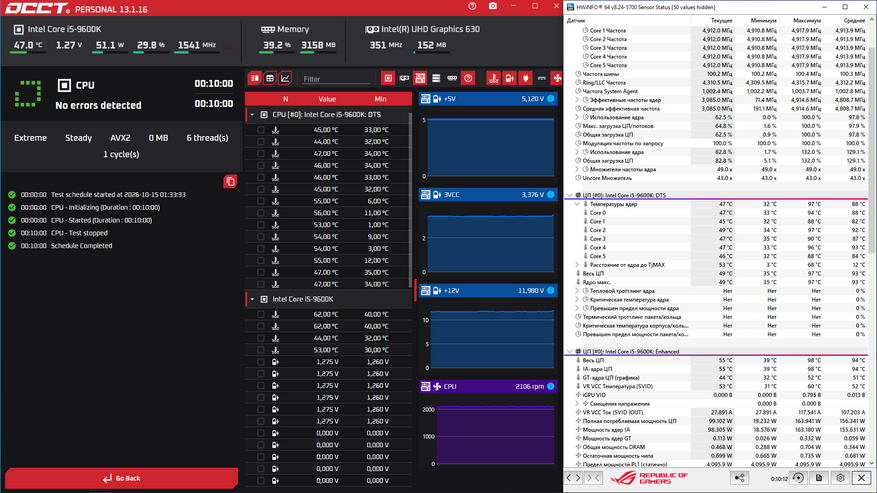
Task: Click HWiNFO reset clock icon
Action: [x=798, y=478]
